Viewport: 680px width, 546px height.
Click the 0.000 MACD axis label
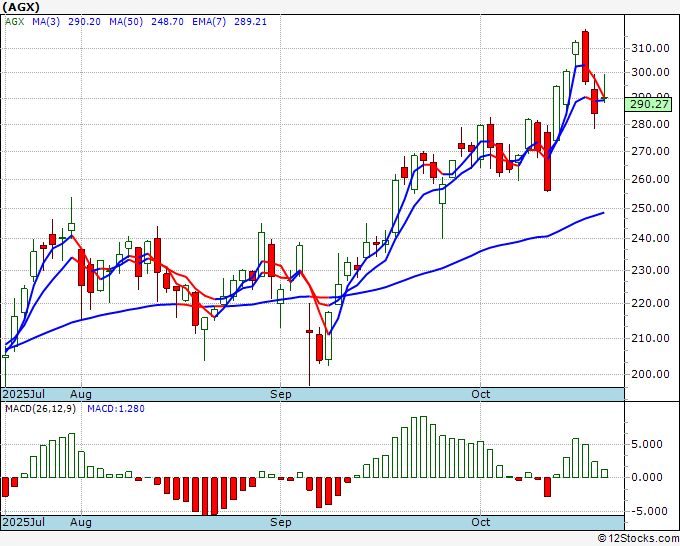pyautogui.click(x=647, y=477)
